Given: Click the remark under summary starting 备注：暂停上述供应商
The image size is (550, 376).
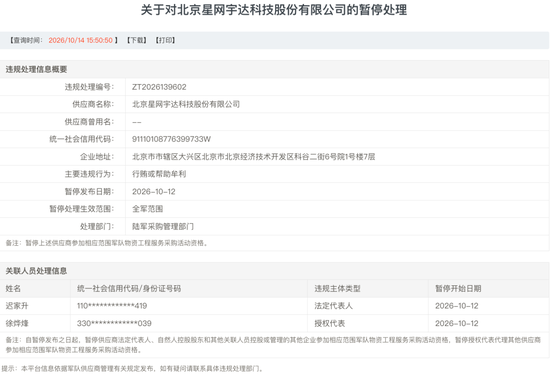Looking at the screenshot, I should 107,243.
